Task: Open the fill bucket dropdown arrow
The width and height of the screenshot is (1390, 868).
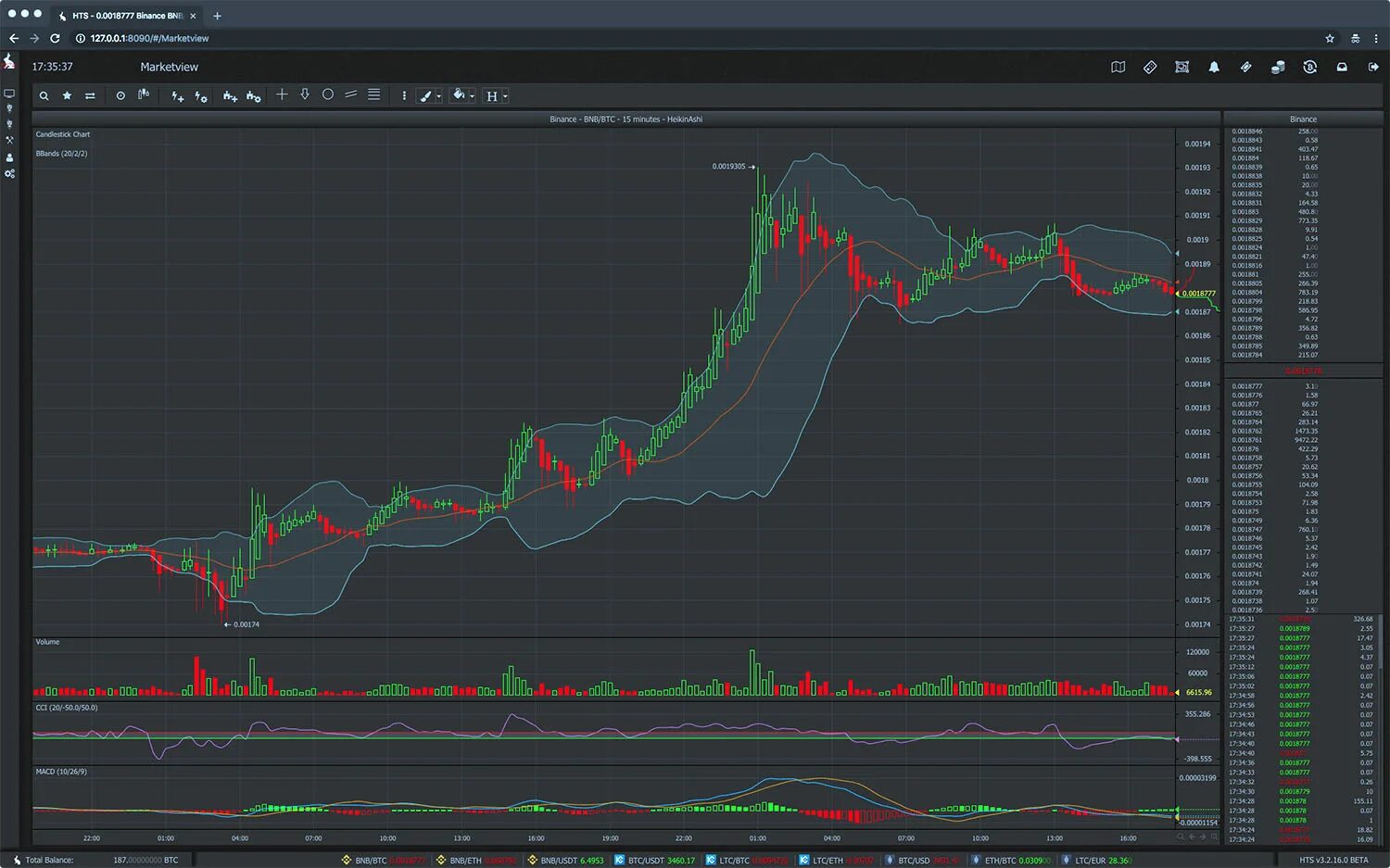Action: (x=472, y=96)
